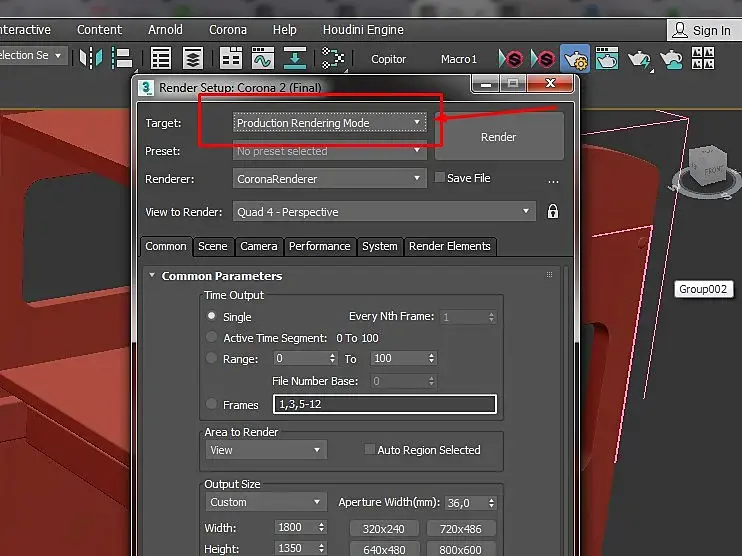The height and width of the screenshot is (556, 742).
Task: Open the Help menu
Action: (284, 30)
